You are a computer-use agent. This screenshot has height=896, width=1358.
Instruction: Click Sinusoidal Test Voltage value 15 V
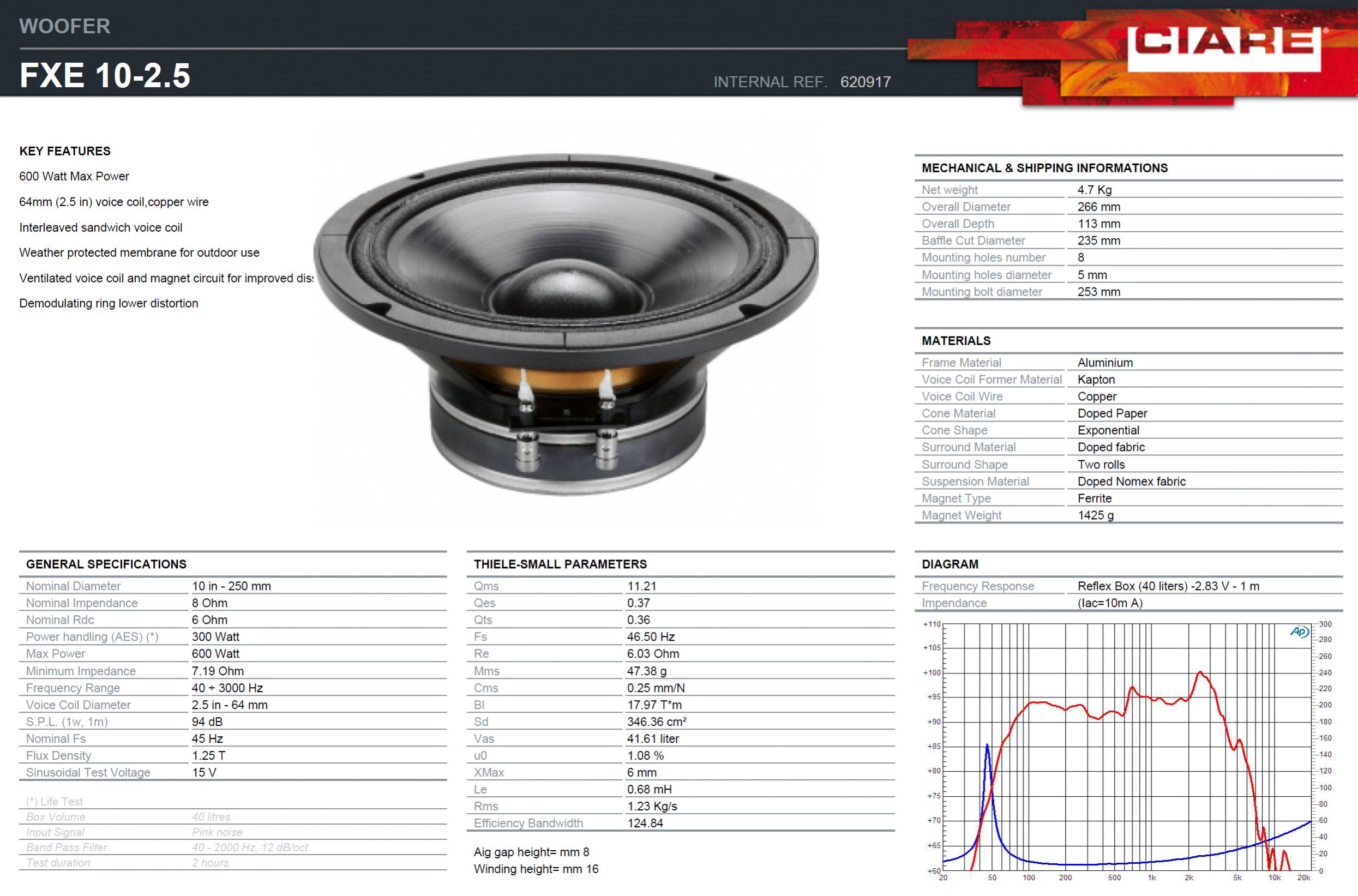pos(204,773)
